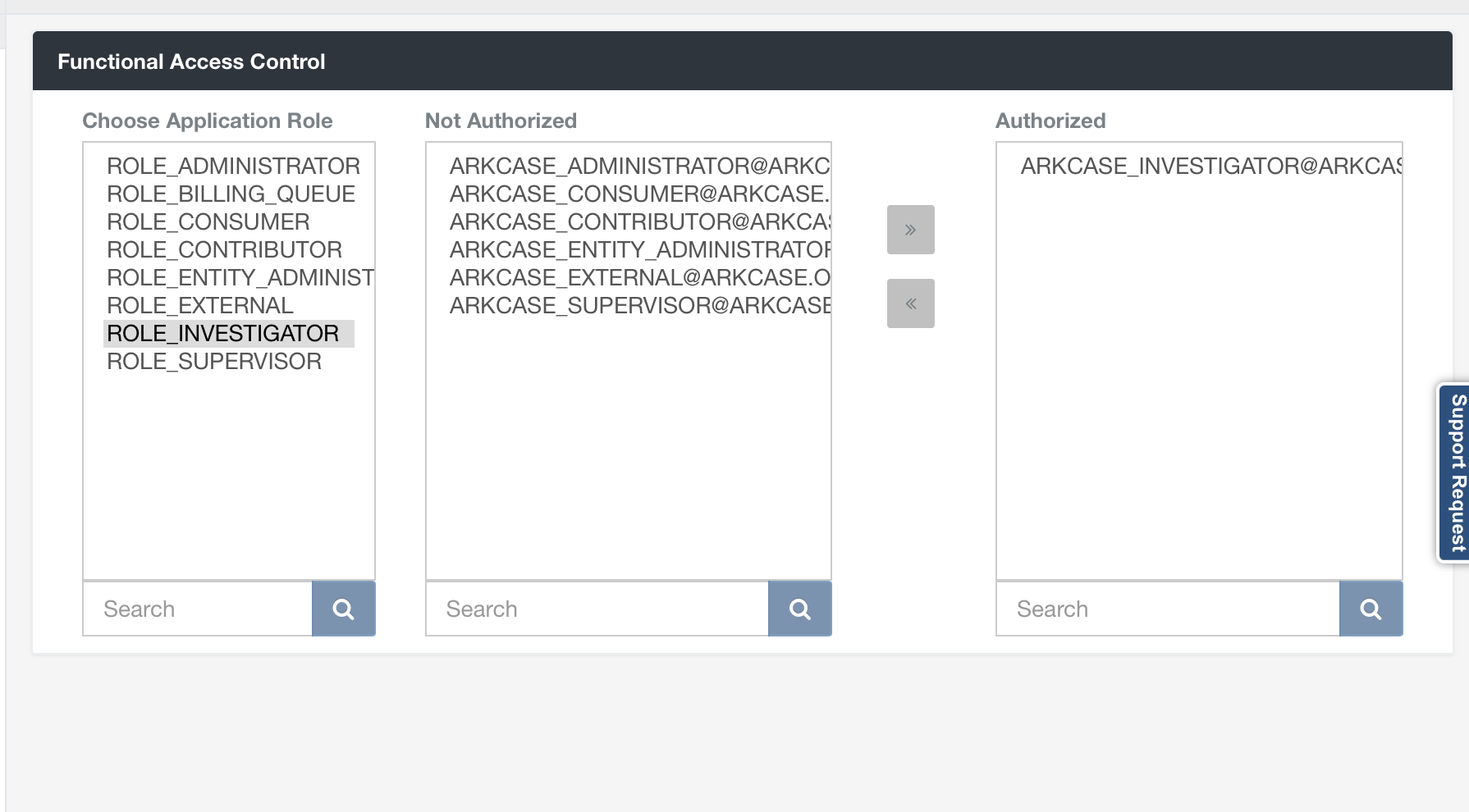
Task: Click the Search field under Choose Application Role
Action: [197, 609]
